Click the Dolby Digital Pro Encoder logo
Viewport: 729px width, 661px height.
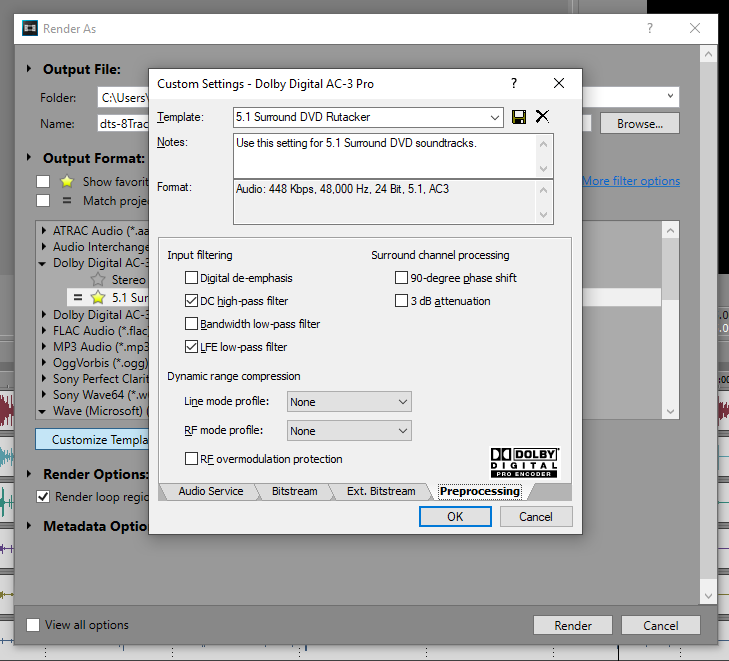tap(525, 463)
